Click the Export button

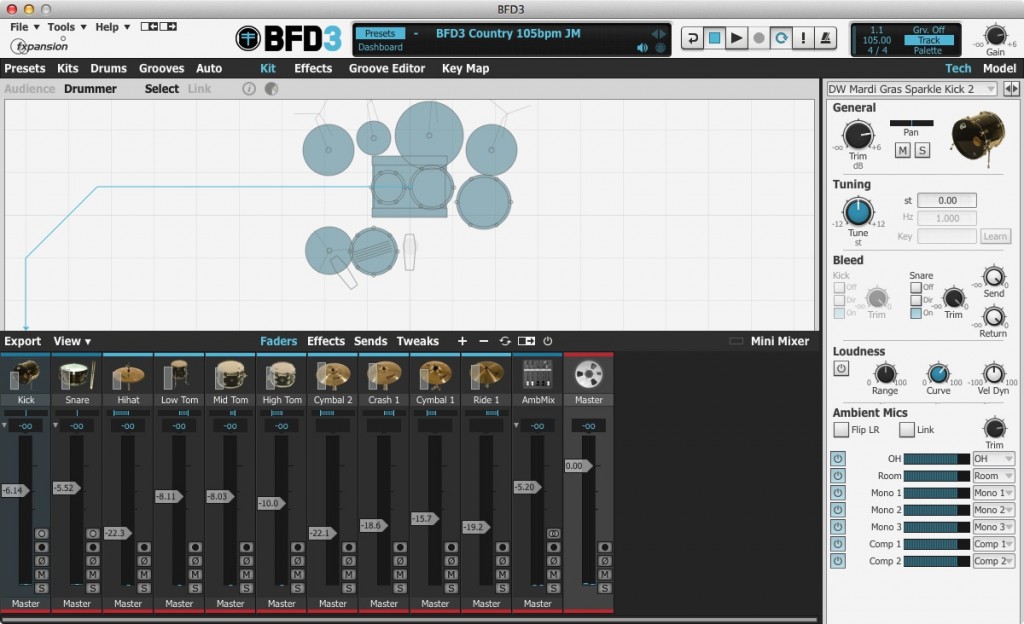22,341
